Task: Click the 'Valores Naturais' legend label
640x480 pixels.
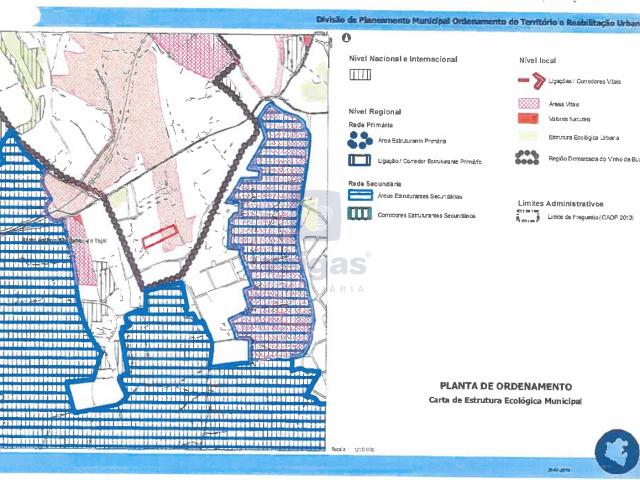Action: pos(569,119)
